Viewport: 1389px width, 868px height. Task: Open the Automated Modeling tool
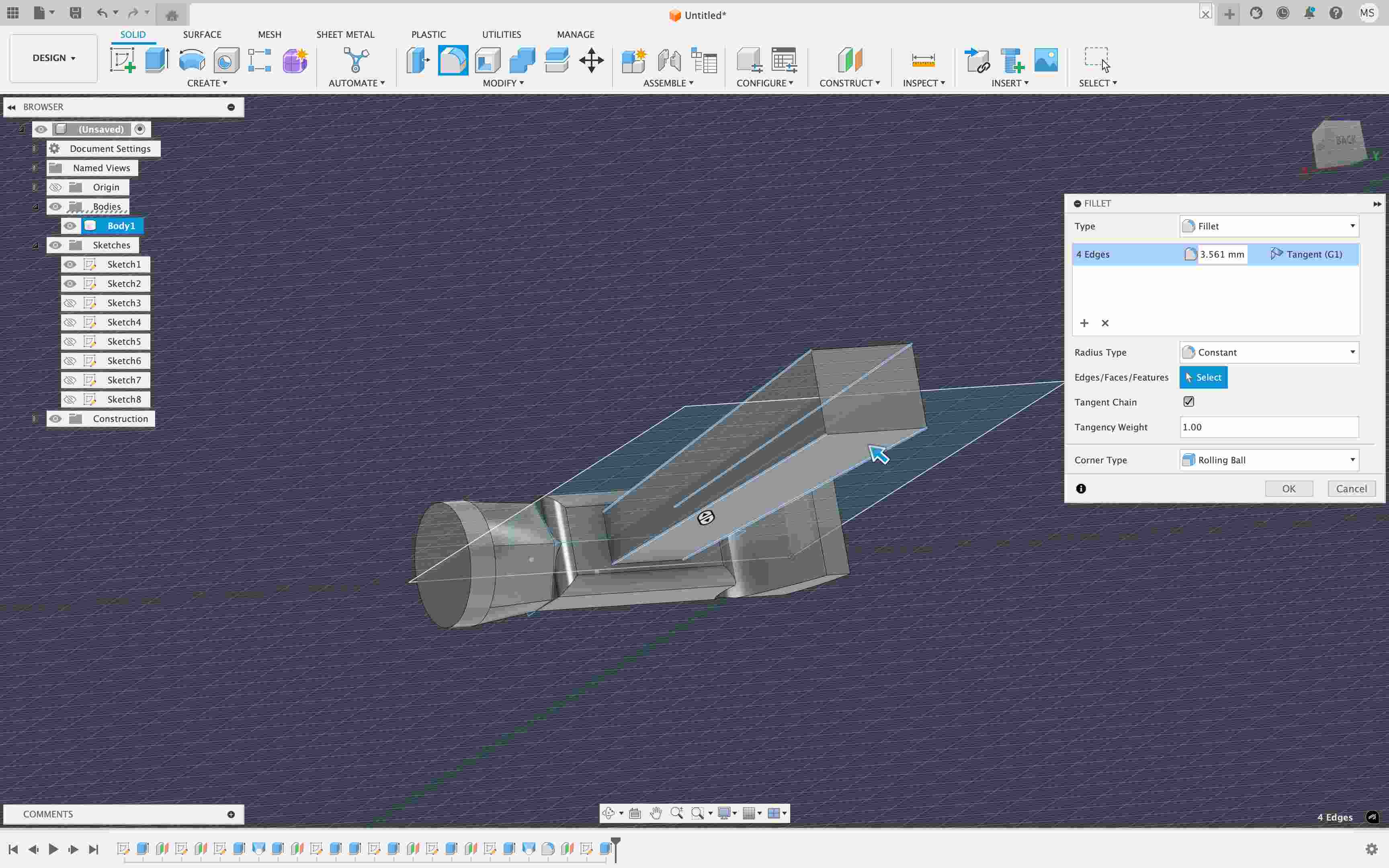356,60
